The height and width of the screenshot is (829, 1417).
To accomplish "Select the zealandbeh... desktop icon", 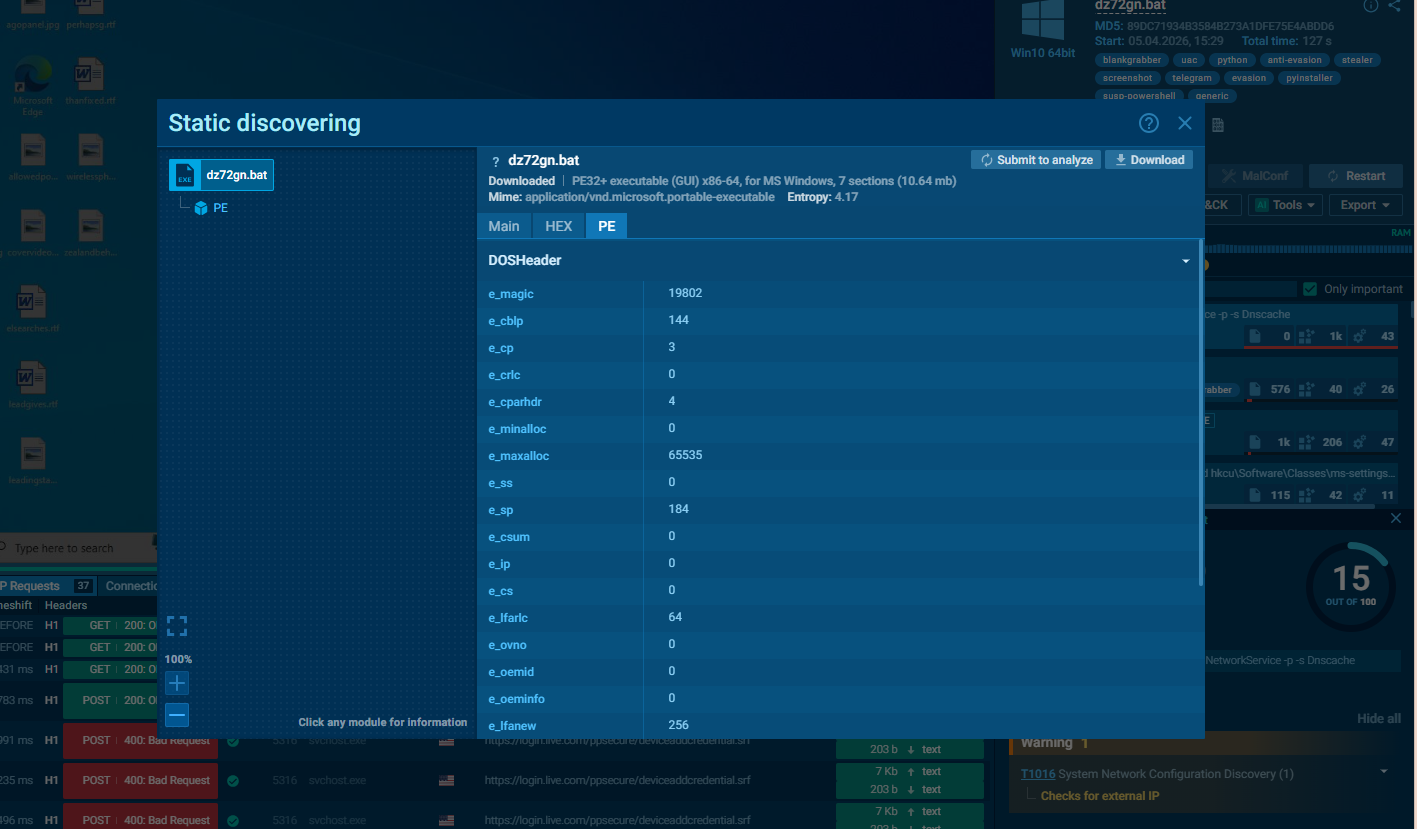I will point(91,235).
